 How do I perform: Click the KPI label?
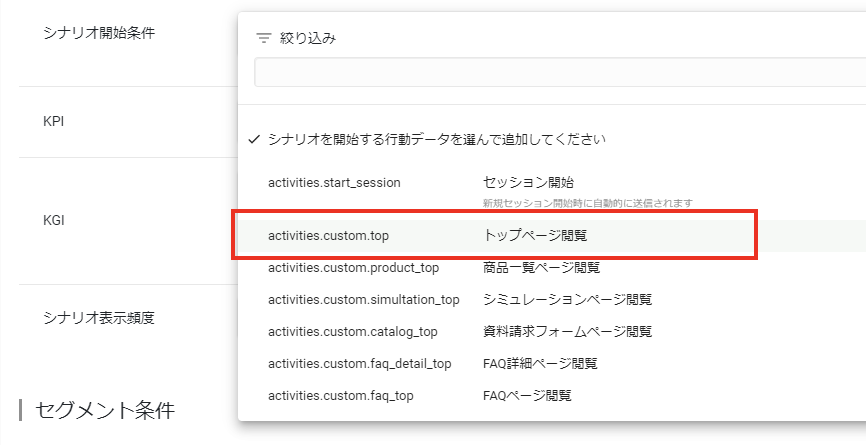54,121
